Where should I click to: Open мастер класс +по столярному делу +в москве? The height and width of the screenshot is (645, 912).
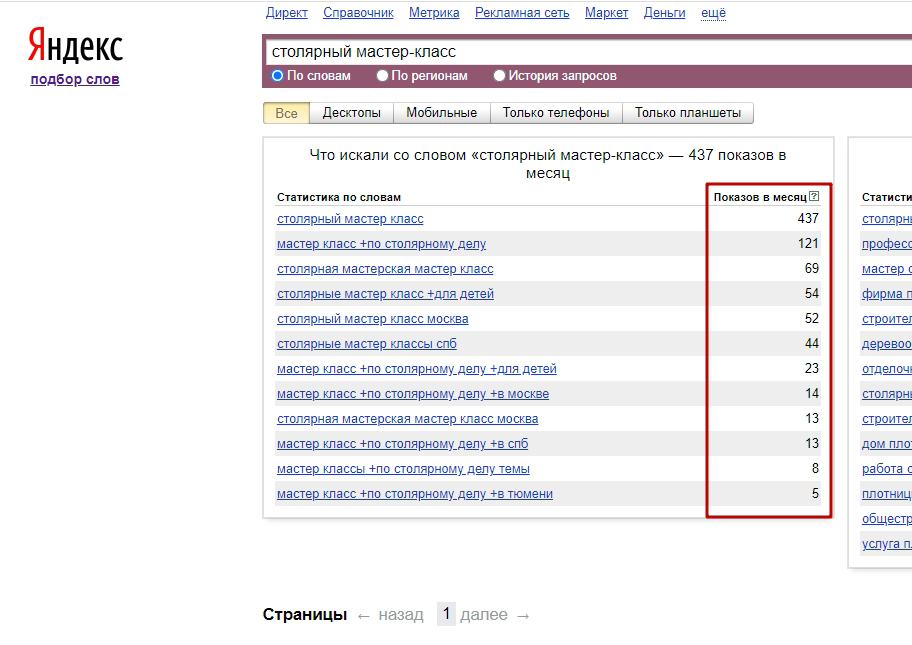click(413, 394)
